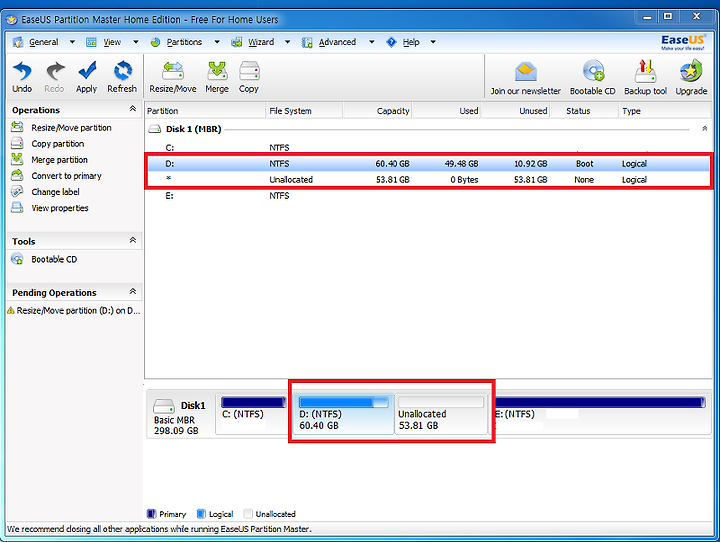The image size is (720, 542).
Task: Collapse the Disk 1 (MBR) group
Action: pos(704,129)
